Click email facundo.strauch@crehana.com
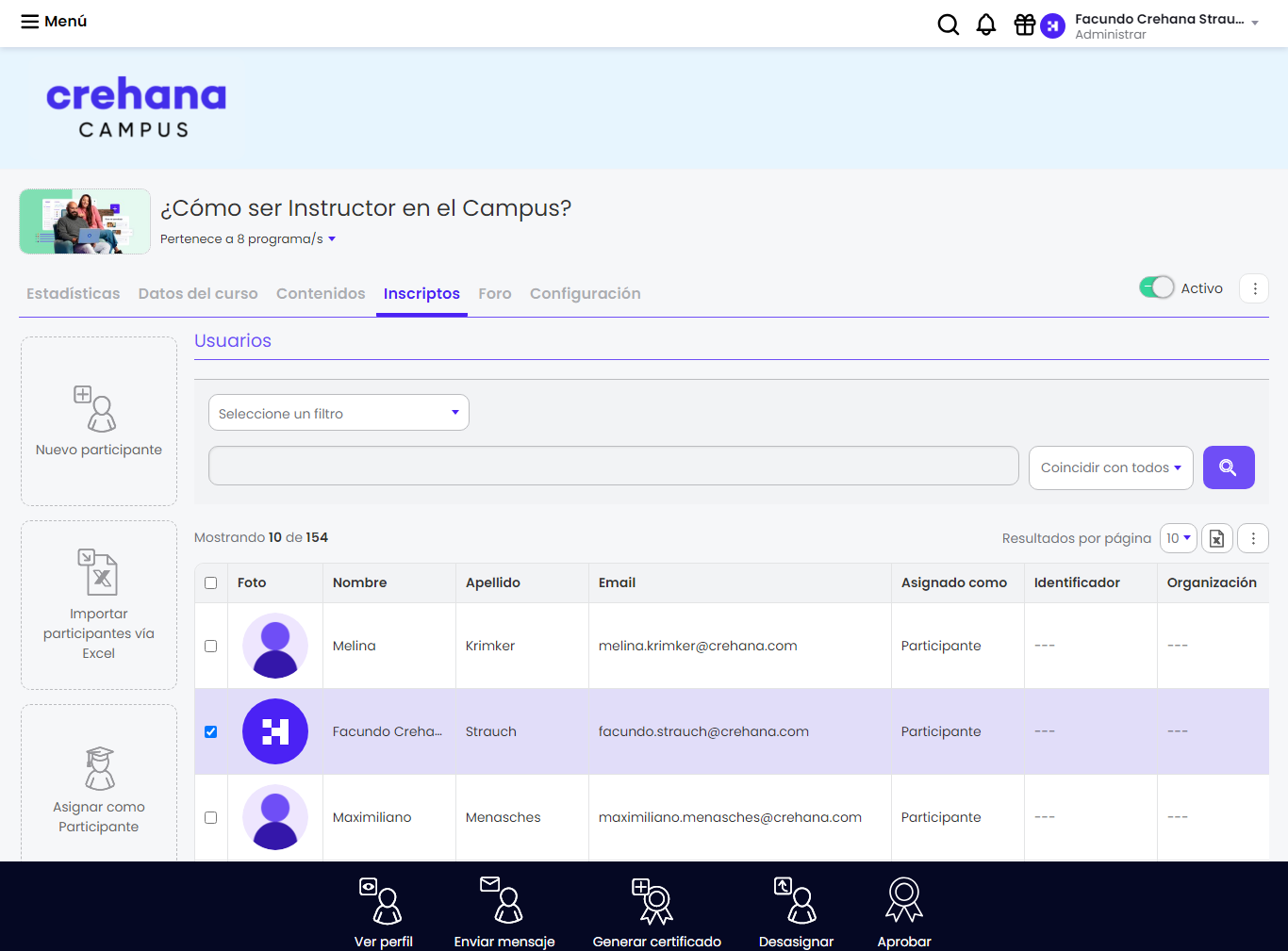The image size is (1288, 951). click(703, 731)
